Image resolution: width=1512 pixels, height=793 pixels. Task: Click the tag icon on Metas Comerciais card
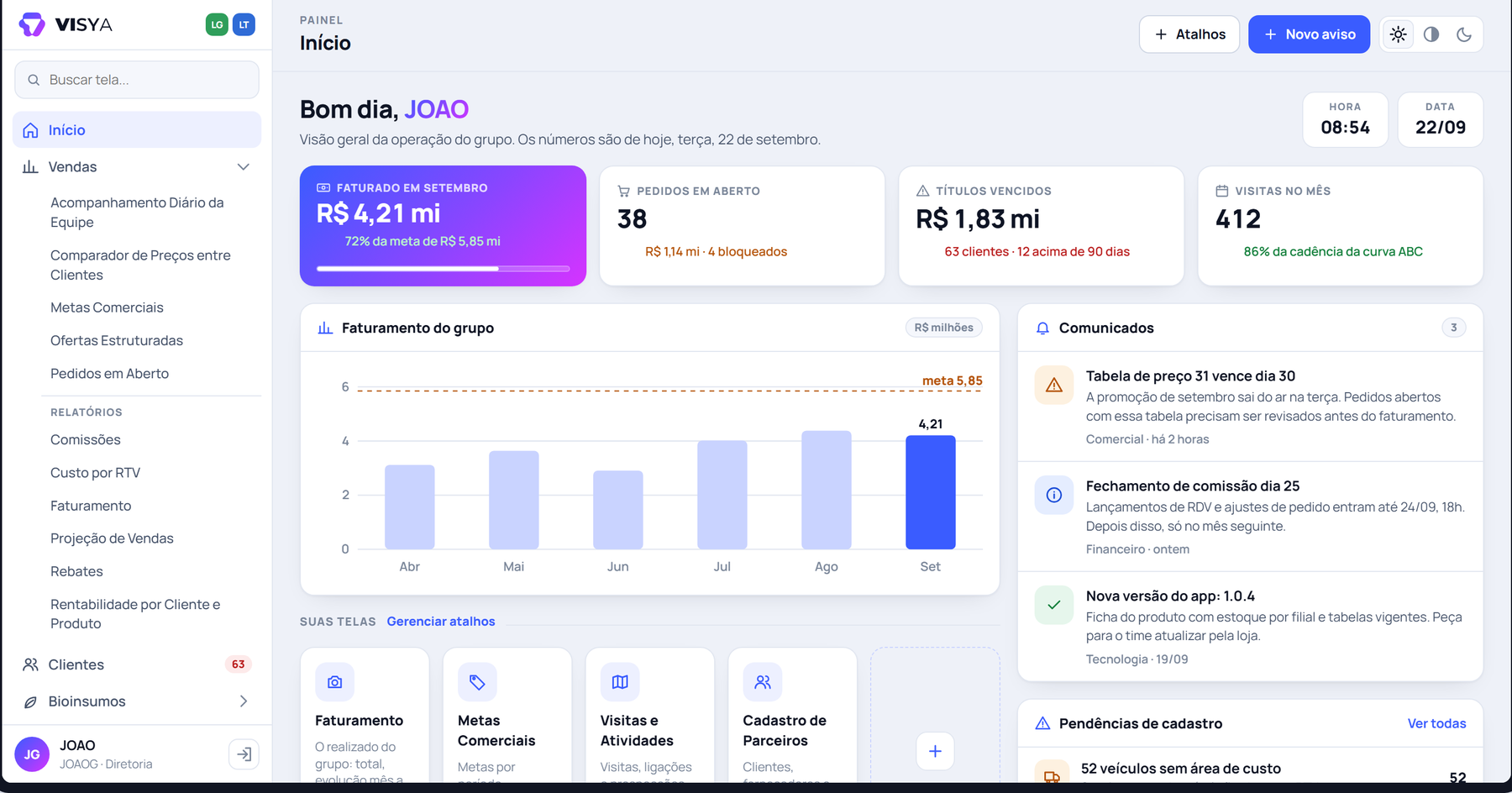(x=477, y=682)
